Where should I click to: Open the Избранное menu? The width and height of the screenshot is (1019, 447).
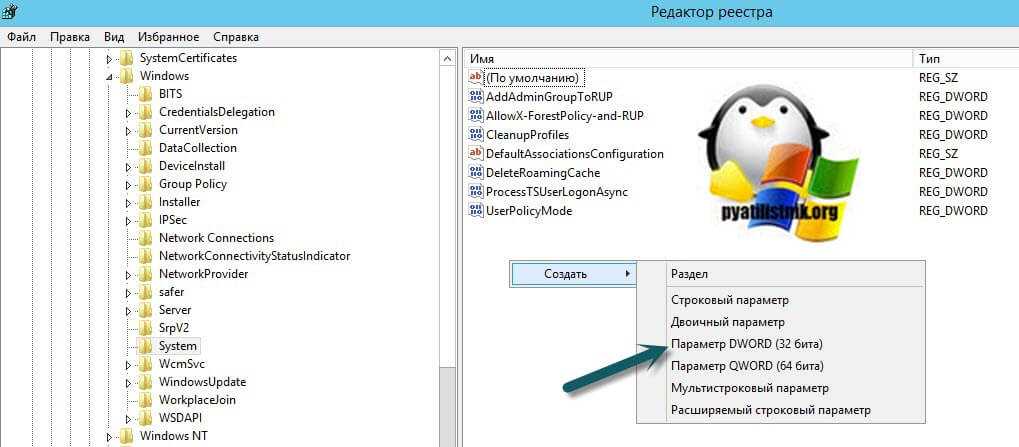pos(169,37)
